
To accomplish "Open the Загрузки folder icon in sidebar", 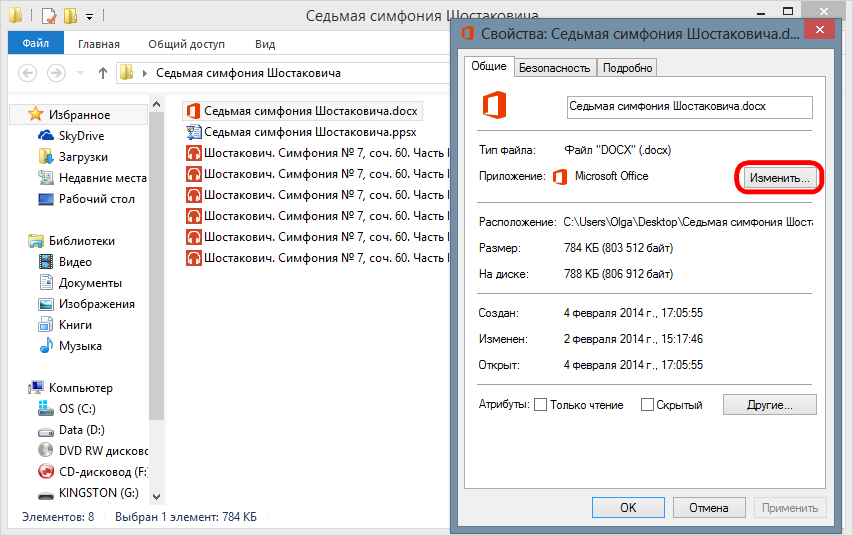I will pyautogui.click(x=46, y=157).
